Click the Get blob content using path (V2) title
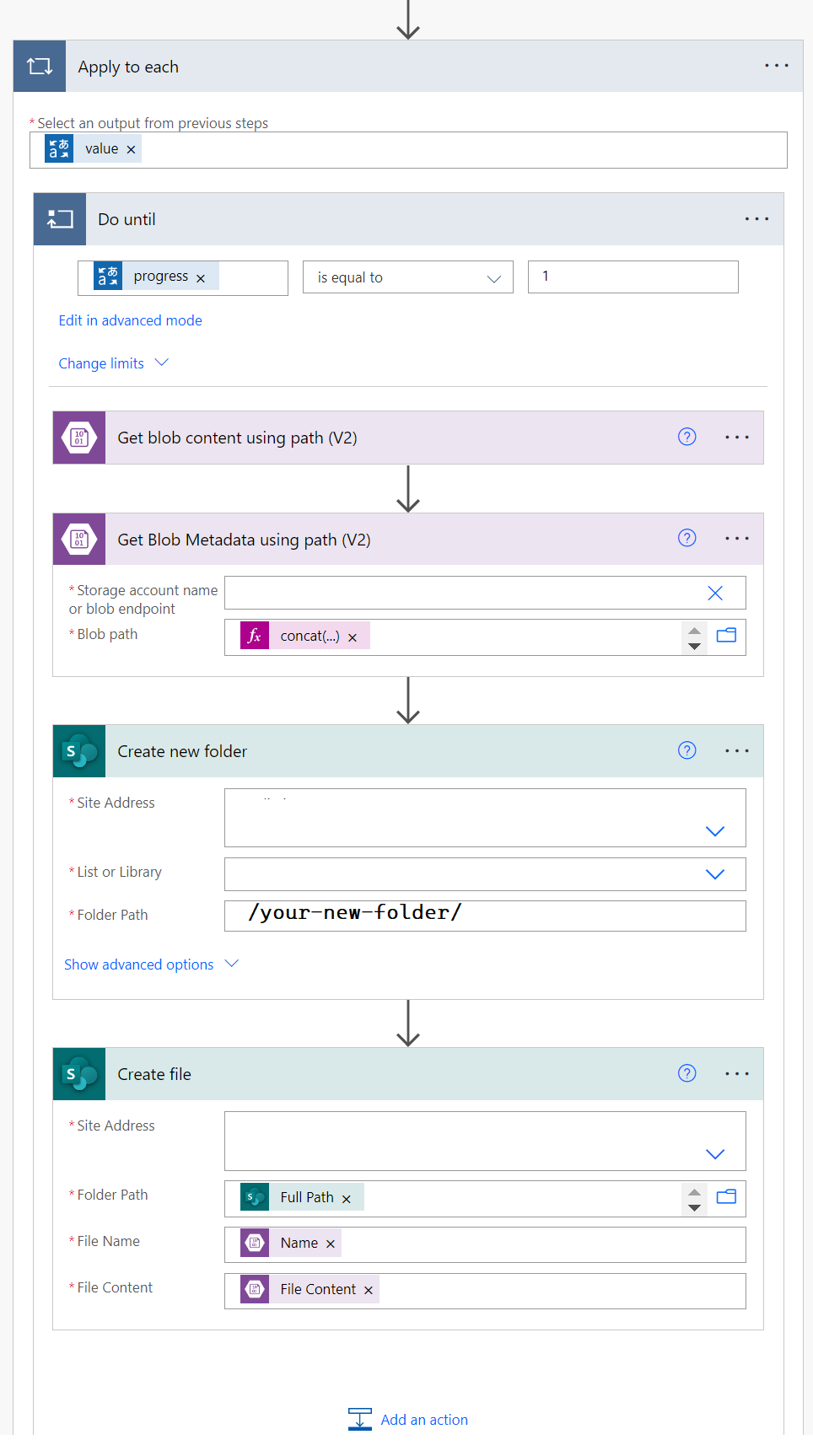This screenshot has height=1456, width=813. [237, 438]
